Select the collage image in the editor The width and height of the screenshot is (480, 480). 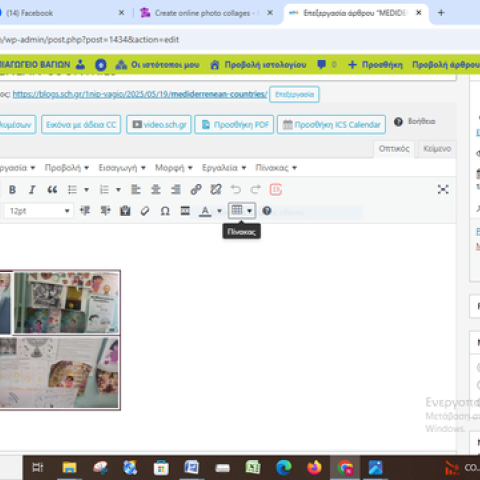(x=60, y=340)
